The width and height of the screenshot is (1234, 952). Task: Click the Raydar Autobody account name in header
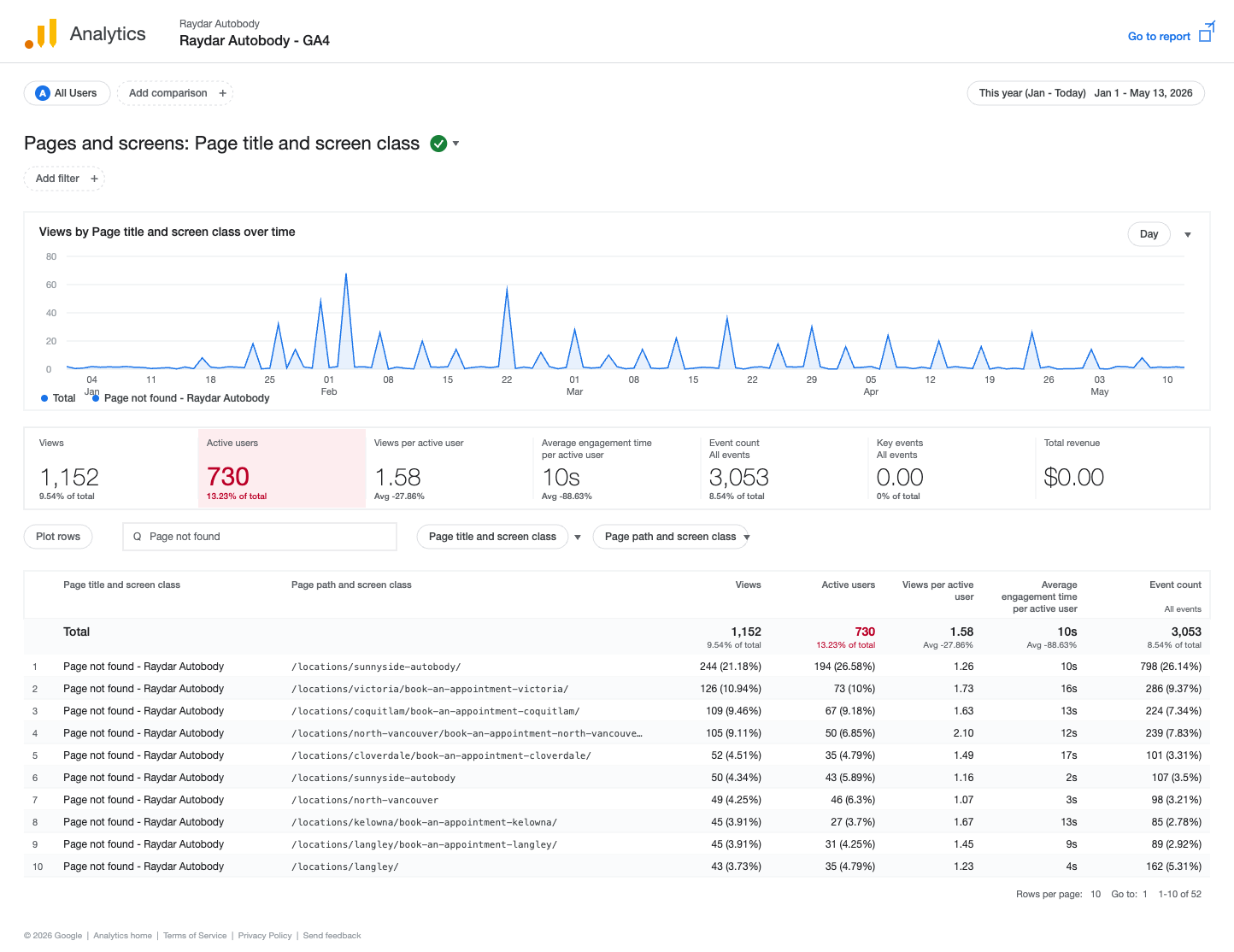(220, 24)
